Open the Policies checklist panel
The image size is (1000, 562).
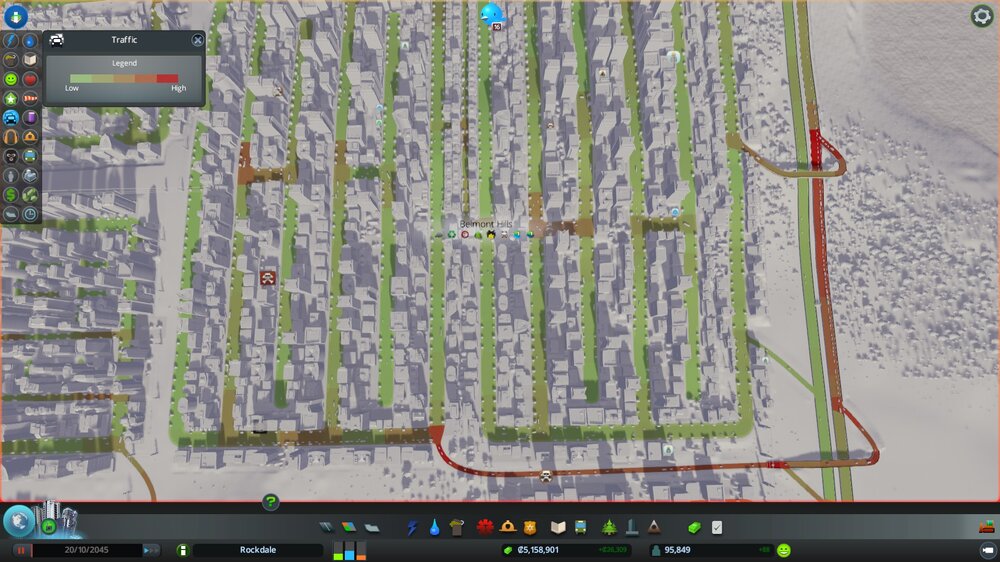coord(717,528)
